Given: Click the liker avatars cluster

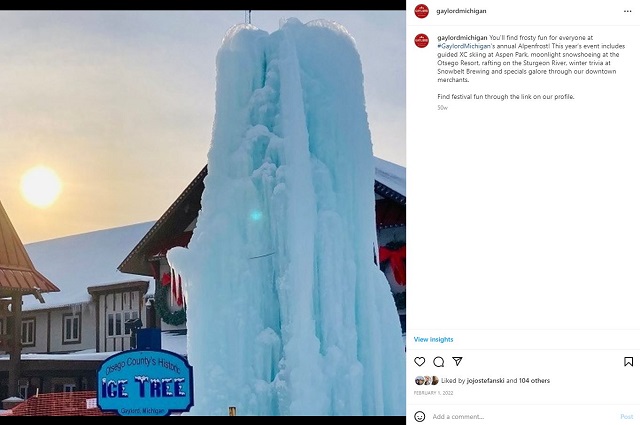Looking at the screenshot, I should point(427,380).
